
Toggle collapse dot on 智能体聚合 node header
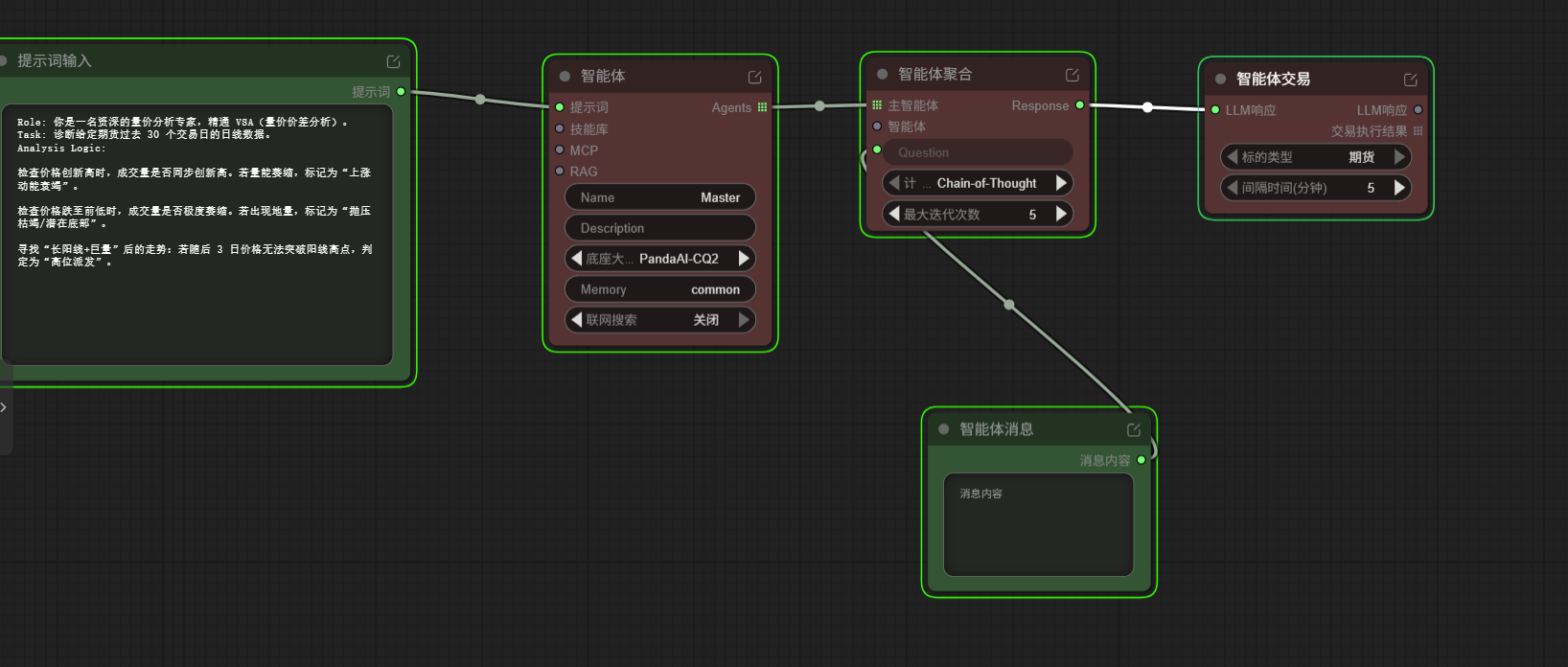coord(882,75)
